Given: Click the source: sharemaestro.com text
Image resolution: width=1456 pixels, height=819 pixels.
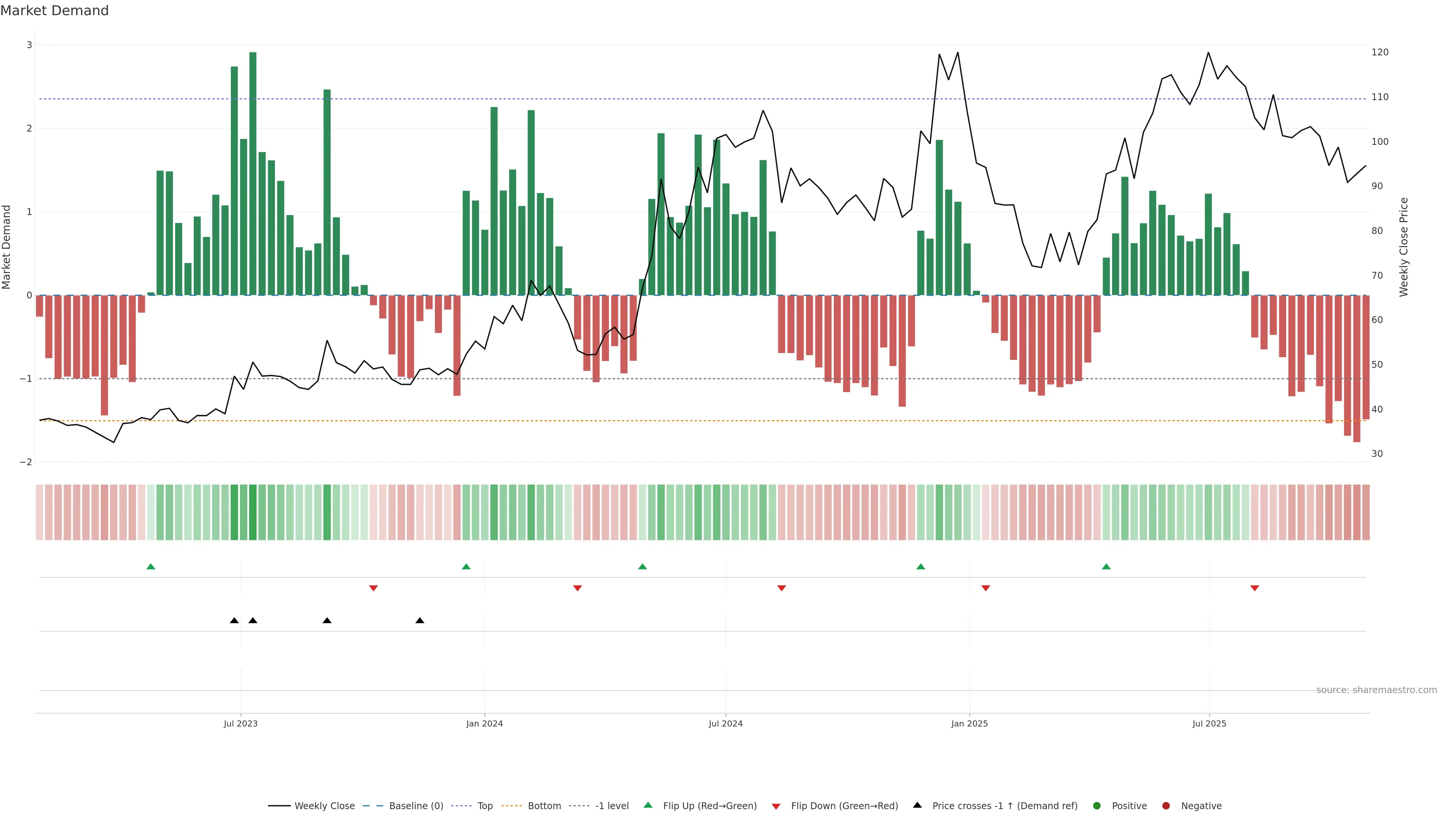Looking at the screenshot, I should tap(1376, 690).
